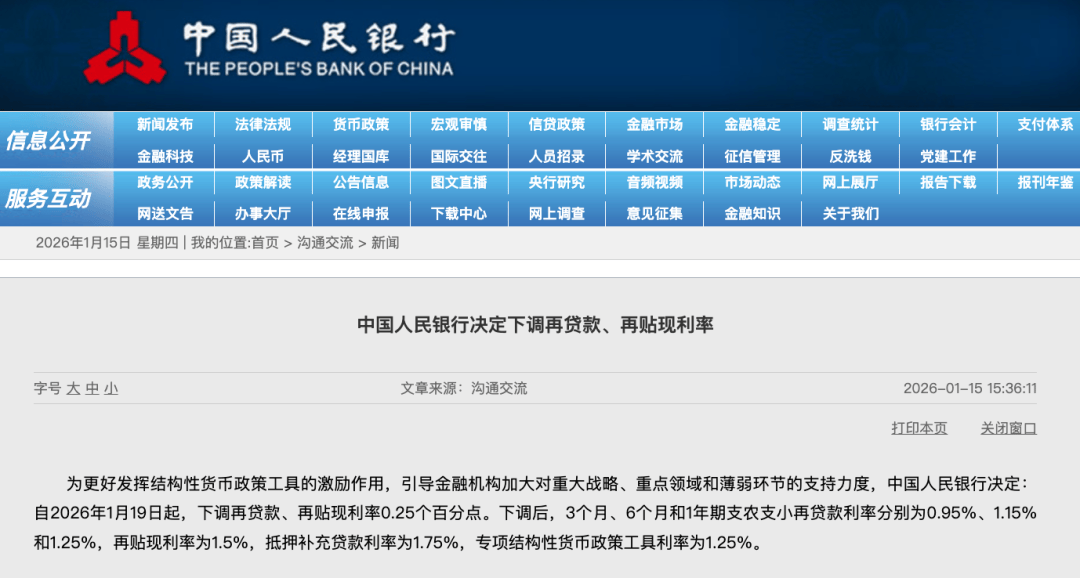Viewport: 1080px width, 578px height.
Task: Go to 音频视频 section
Action: pyautogui.click(x=655, y=184)
